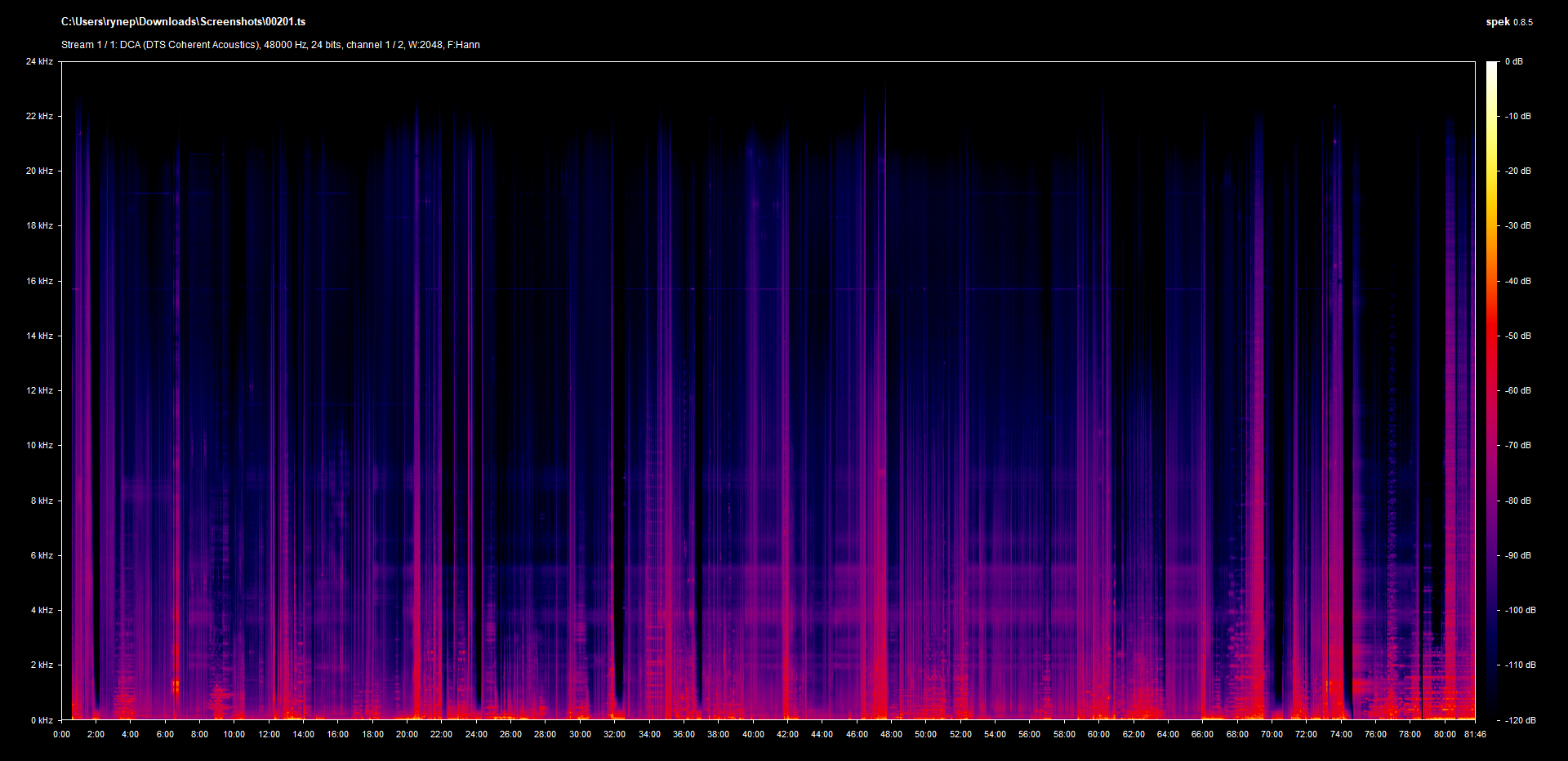Select the 40:00 time axis marker
This screenshot has width=1568, height=761.
click(753, 734)
